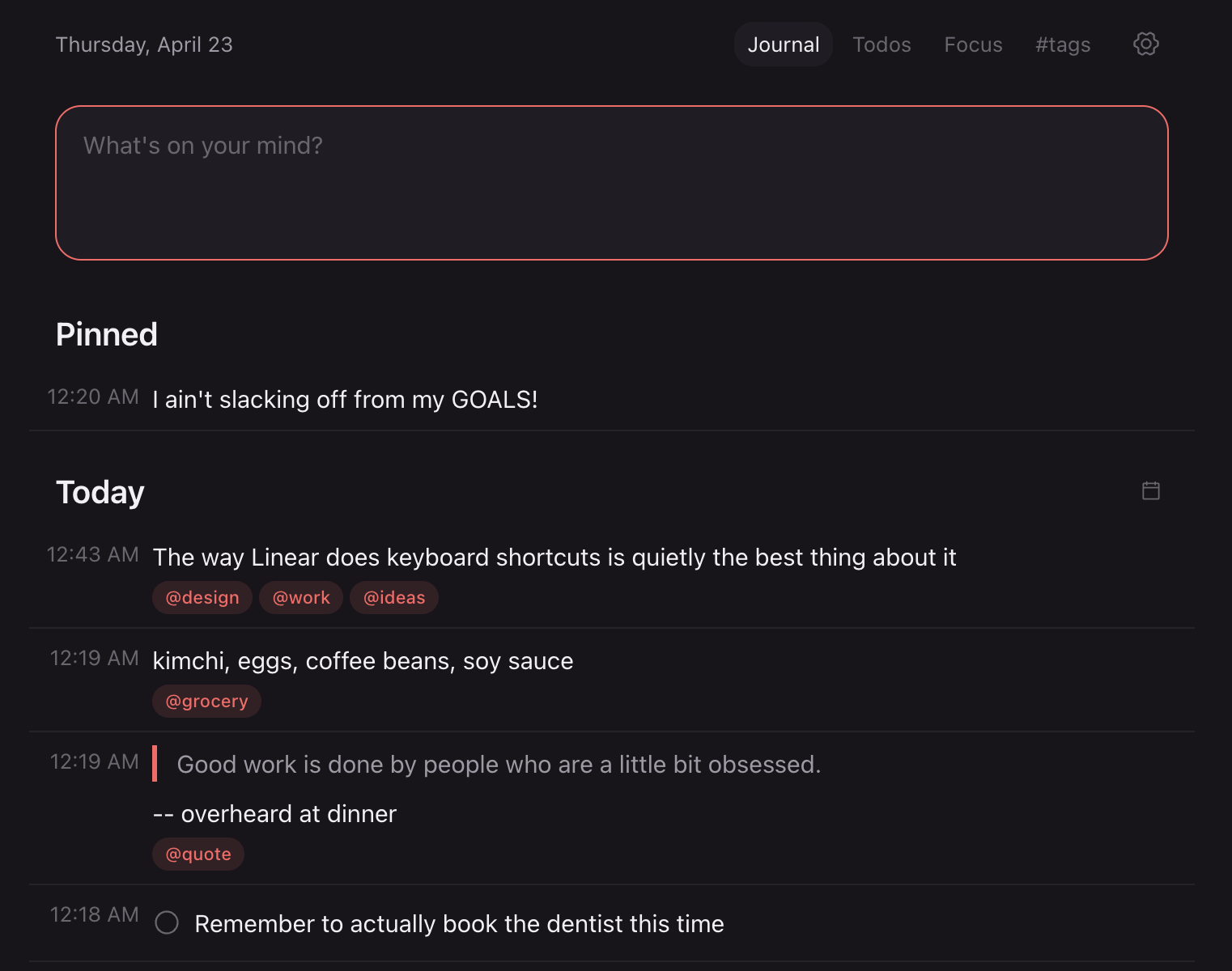Click the 12:43 AM entry timestamp
1232x971 pixels.
pyautogui.click(x=93, y=555)
